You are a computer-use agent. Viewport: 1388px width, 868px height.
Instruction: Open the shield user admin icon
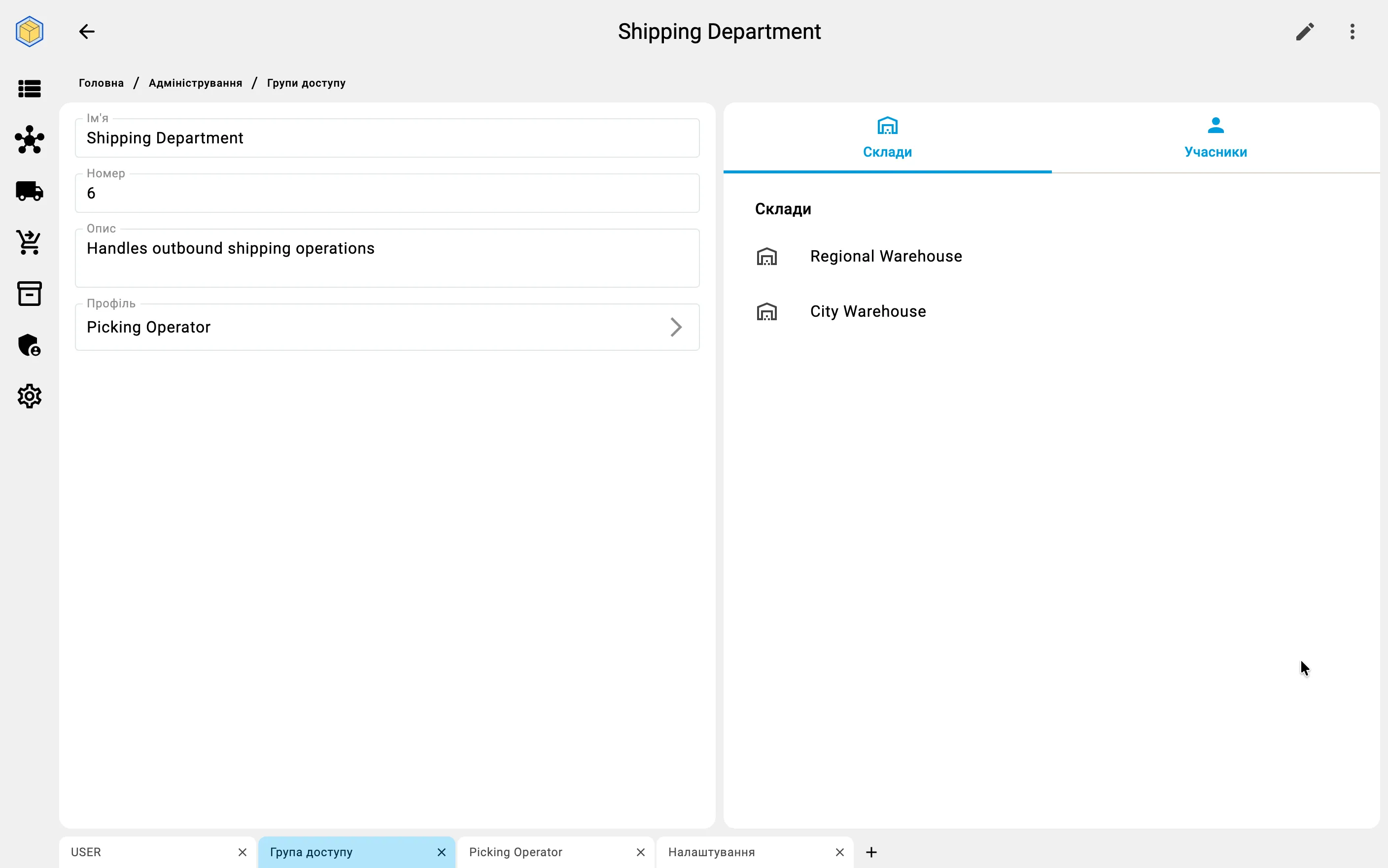click(29, 345)
